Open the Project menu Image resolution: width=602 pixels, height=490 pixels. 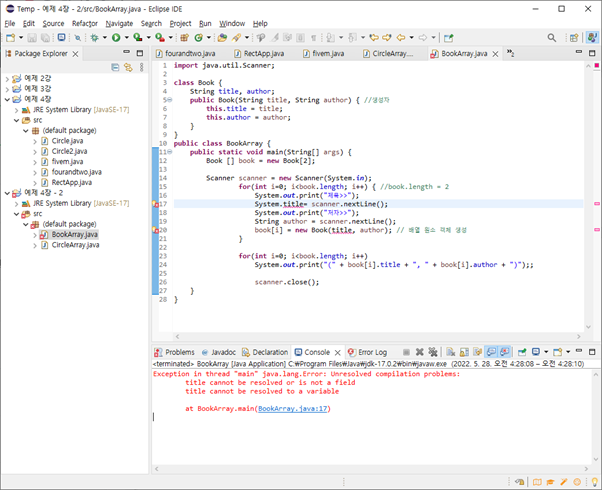[x=180, y=23]
